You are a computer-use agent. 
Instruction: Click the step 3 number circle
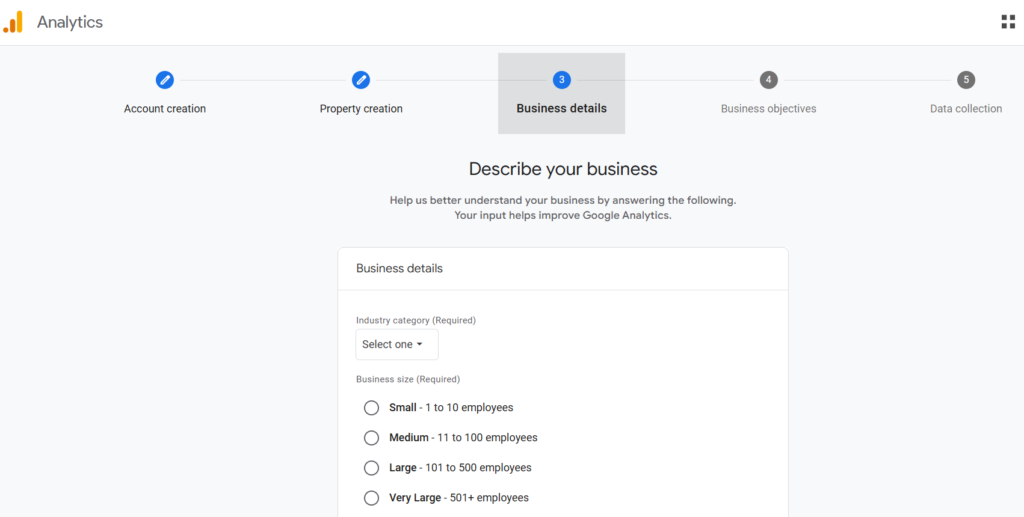[x=562, y=80]
